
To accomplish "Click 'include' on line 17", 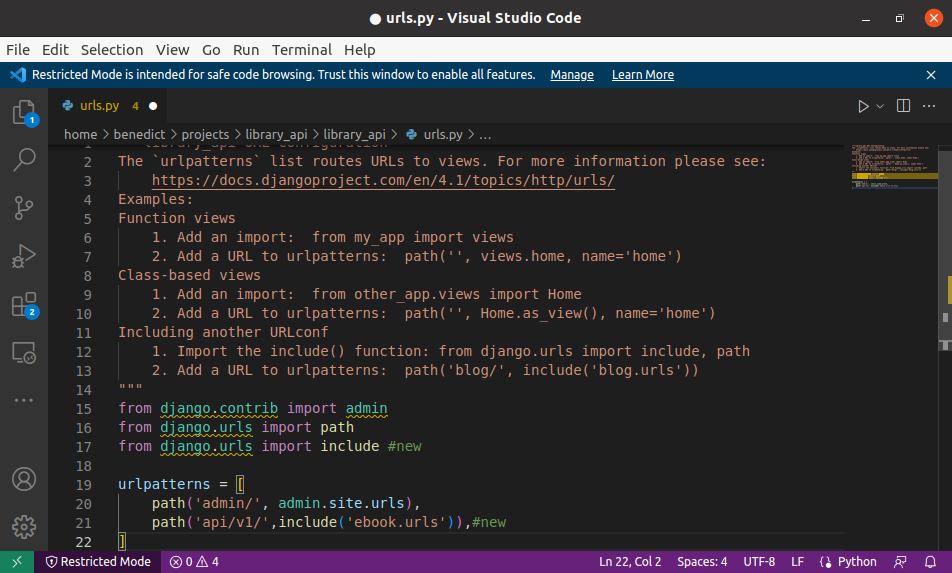I will (x=350, y=446).
